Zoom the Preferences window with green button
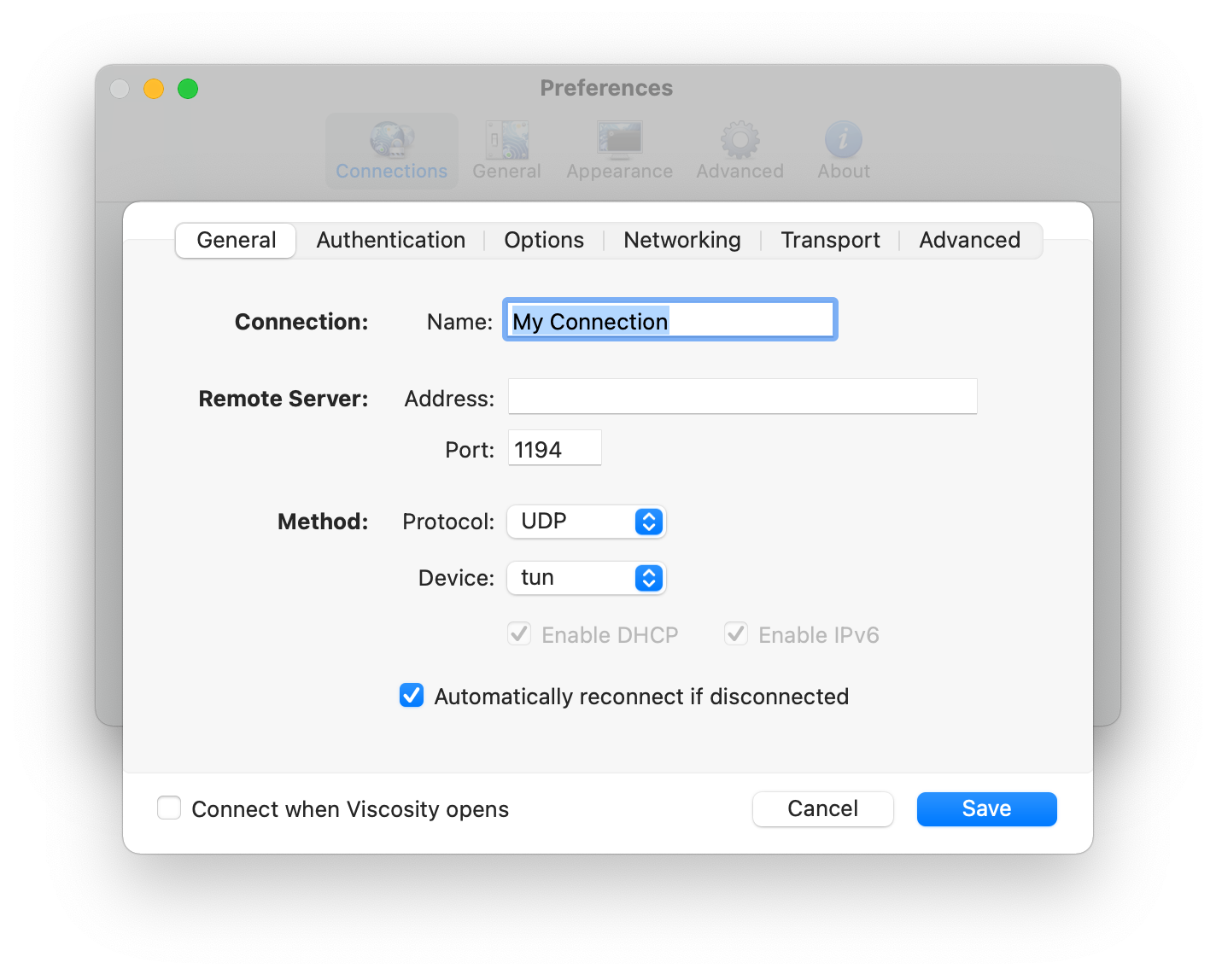The image size is (1216, 980). (188, 89)
